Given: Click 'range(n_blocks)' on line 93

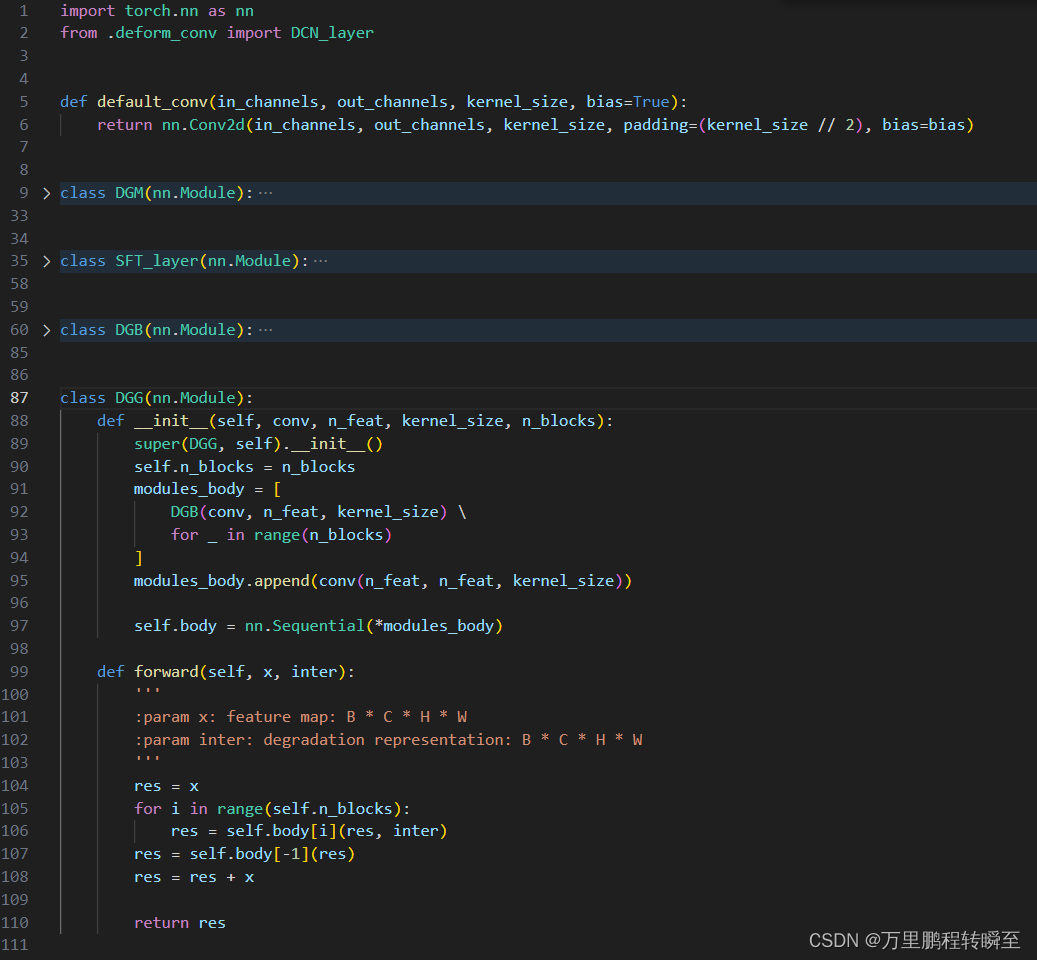Looking at the screenshot, I should coord(323,535).
